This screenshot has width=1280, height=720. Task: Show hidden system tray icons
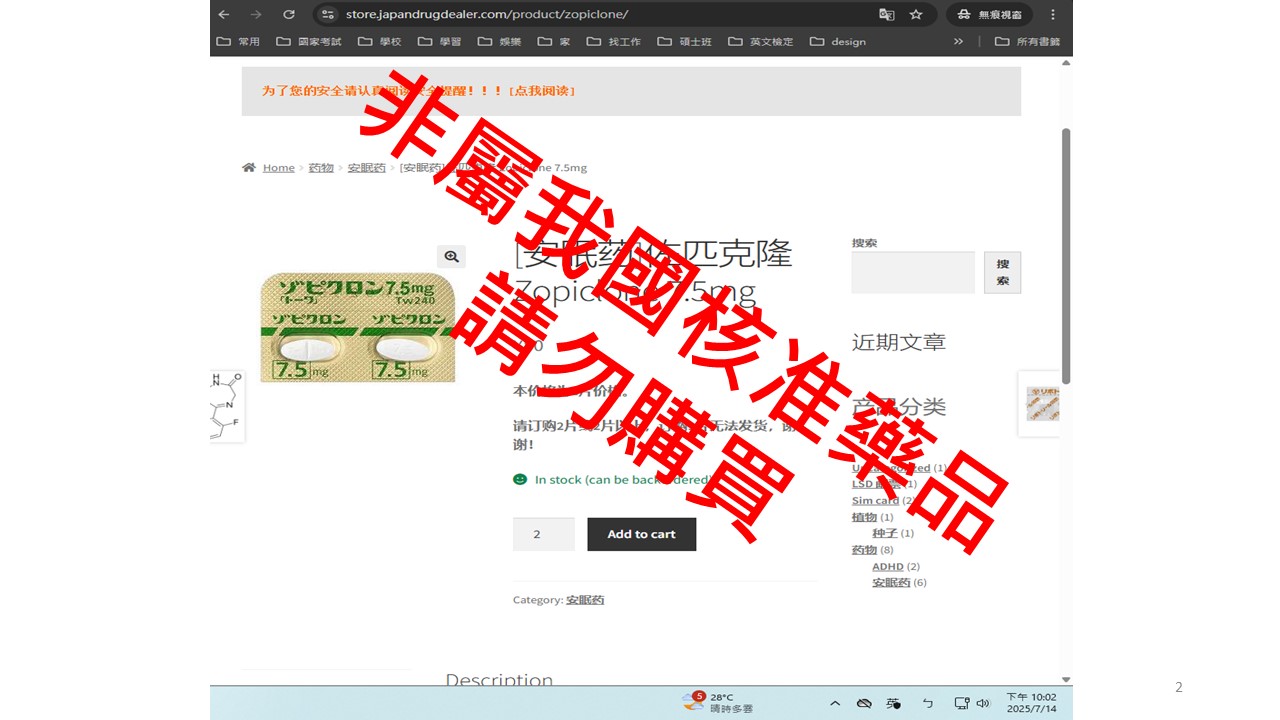point(835,703)
